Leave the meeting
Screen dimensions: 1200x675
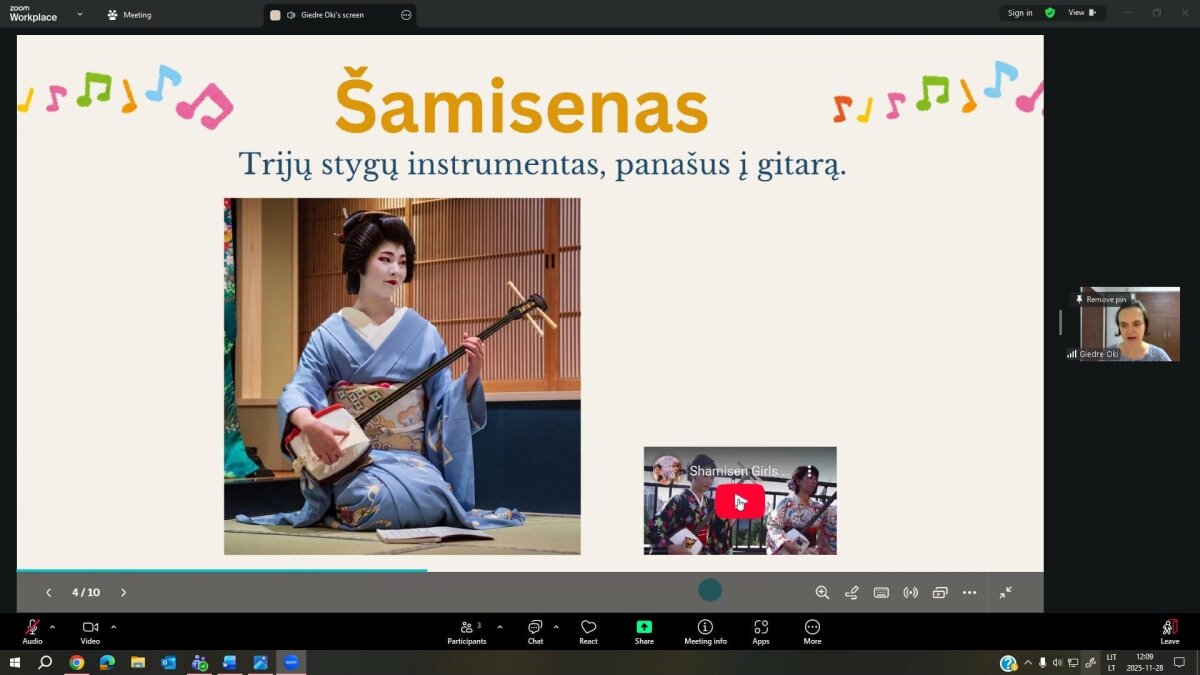[1169, 630]
